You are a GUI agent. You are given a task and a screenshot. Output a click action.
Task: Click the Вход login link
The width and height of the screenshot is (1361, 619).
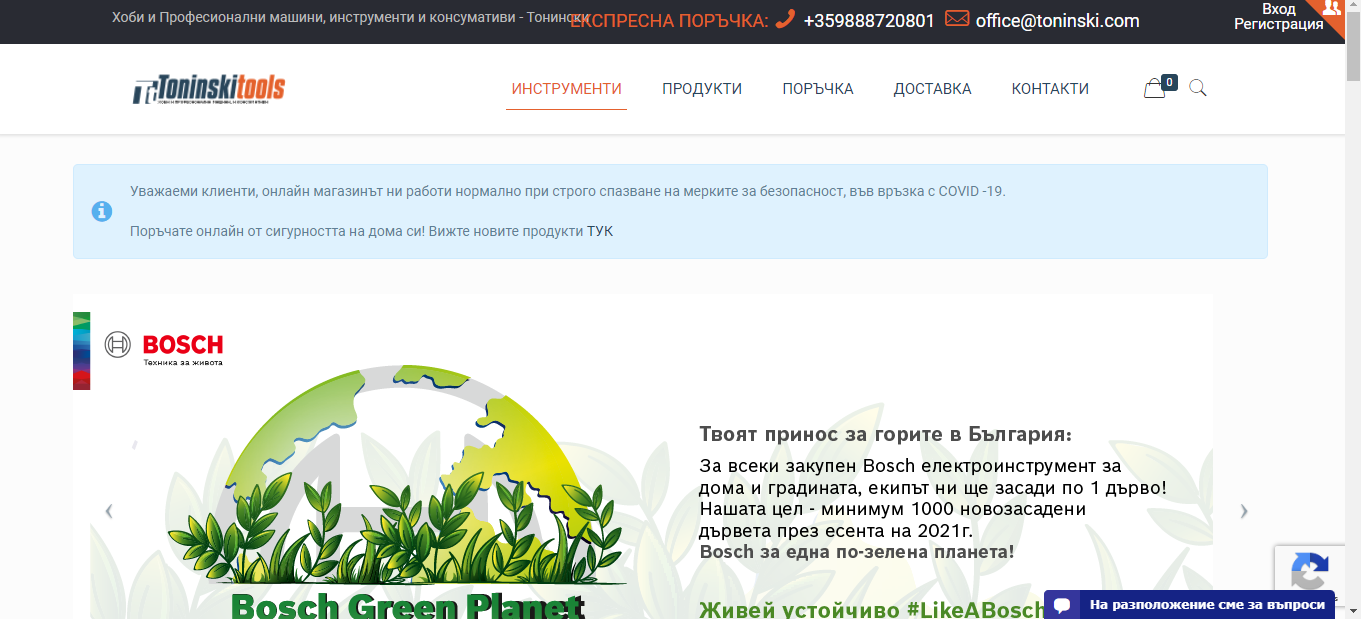(1279, 9)
